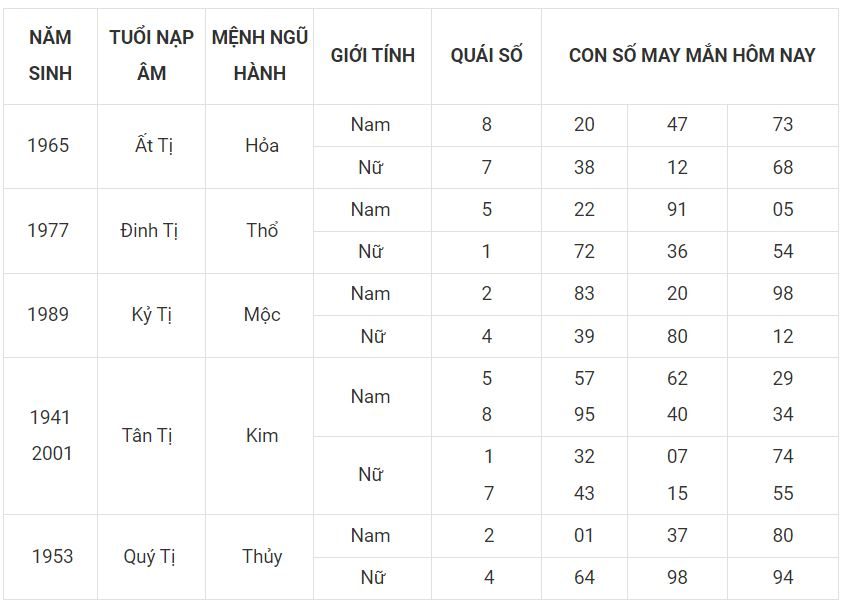Click the TUỔI NẠP ÂM column header

tap(151, 56)
